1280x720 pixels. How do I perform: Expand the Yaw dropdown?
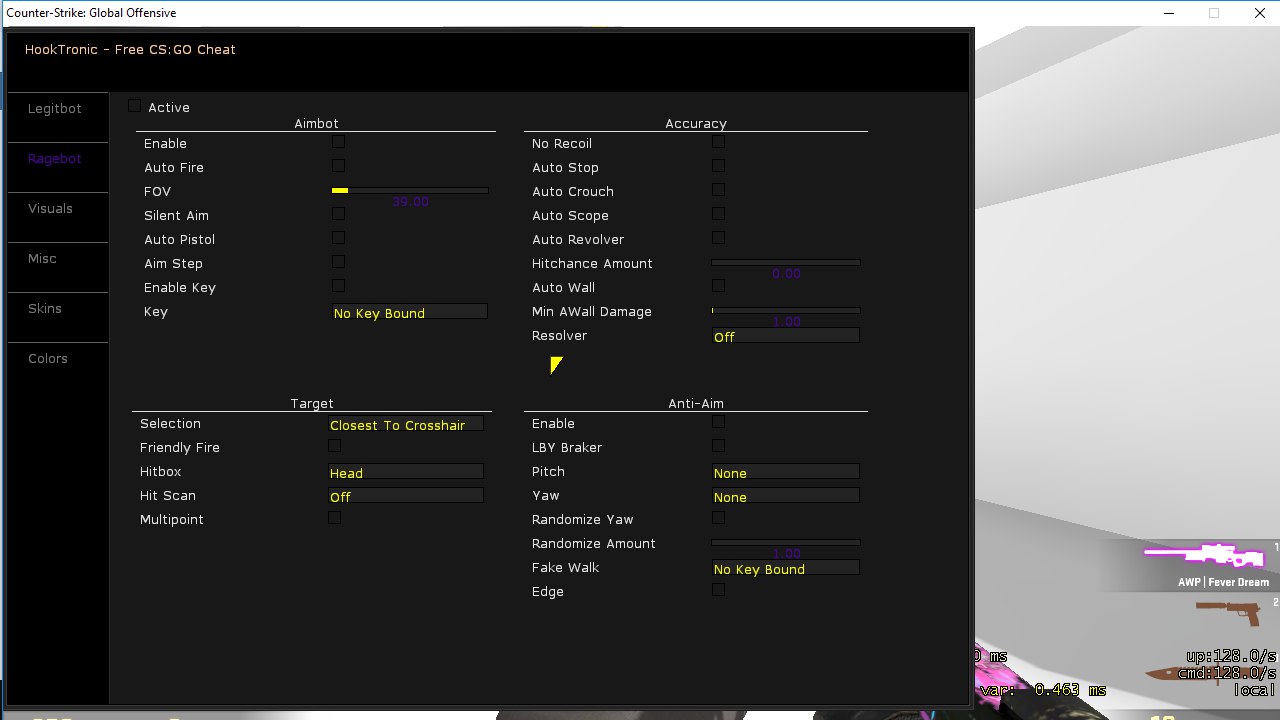[x=785, y=496]
